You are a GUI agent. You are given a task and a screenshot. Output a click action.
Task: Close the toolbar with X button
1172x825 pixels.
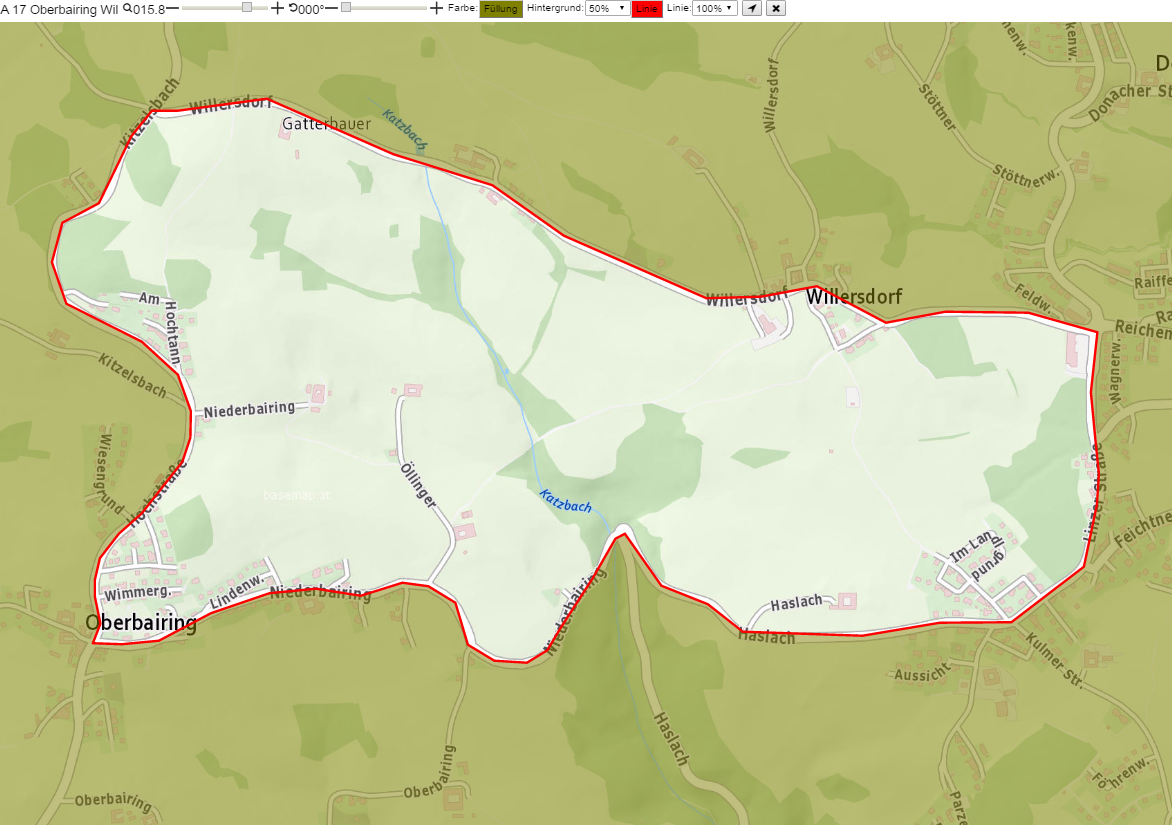point(776,8)
